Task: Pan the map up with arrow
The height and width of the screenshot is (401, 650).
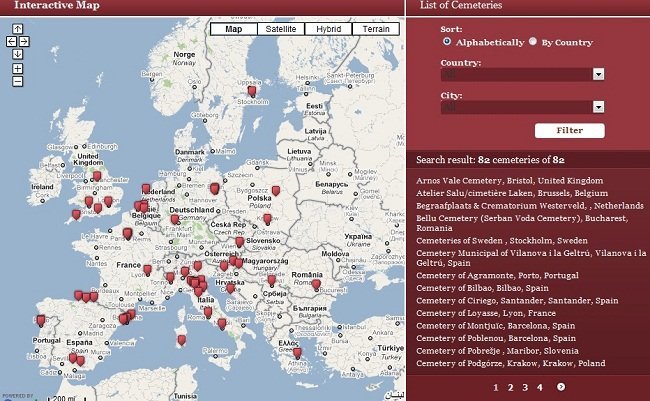Action: 17,29
